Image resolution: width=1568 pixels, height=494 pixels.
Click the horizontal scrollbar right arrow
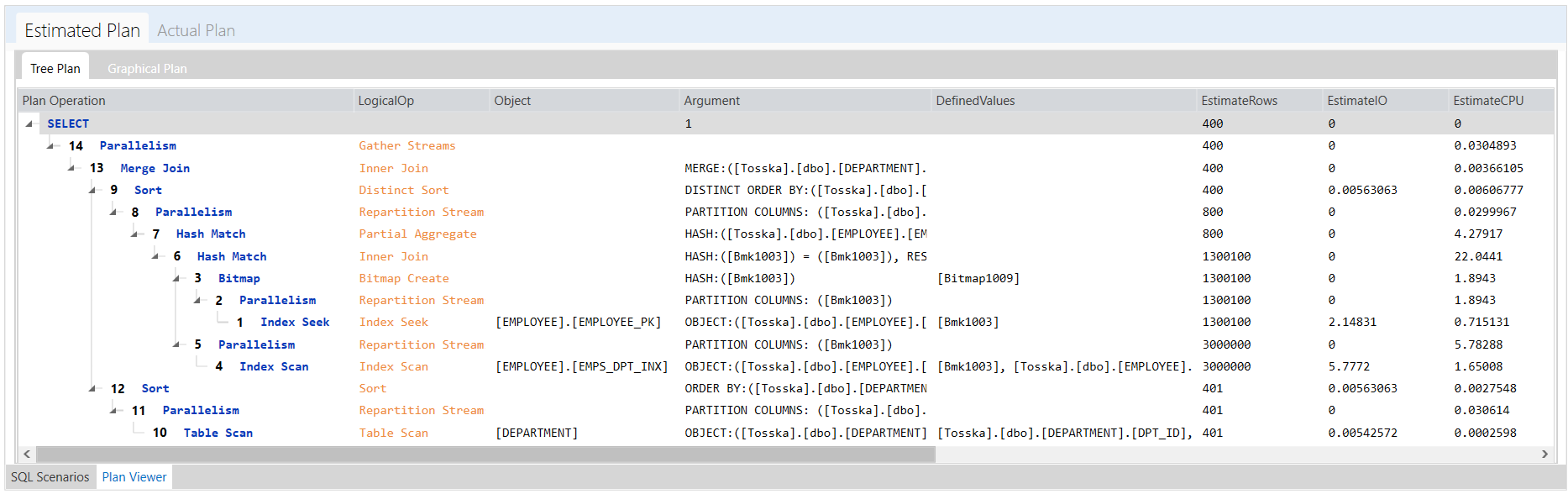[x=1544, y=454]
